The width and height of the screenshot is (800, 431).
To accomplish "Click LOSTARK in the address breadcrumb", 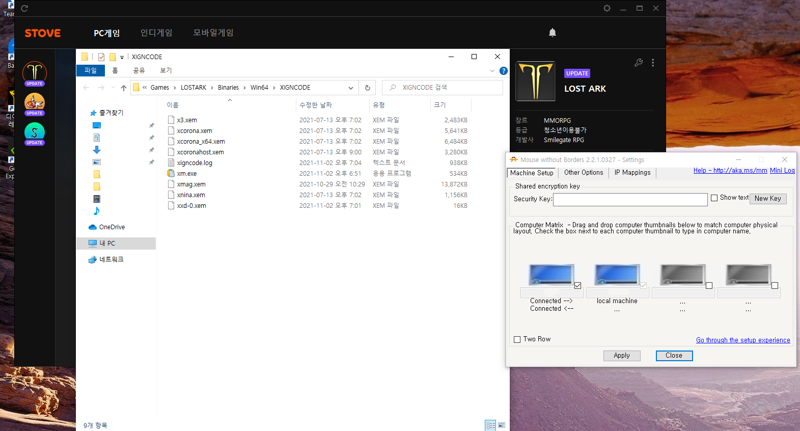I will pyautogui.click(x=193, y=88).
